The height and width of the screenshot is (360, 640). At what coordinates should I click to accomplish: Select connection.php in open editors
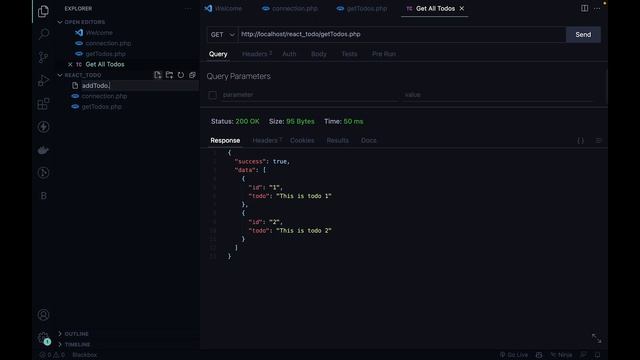tap(108, 43)
